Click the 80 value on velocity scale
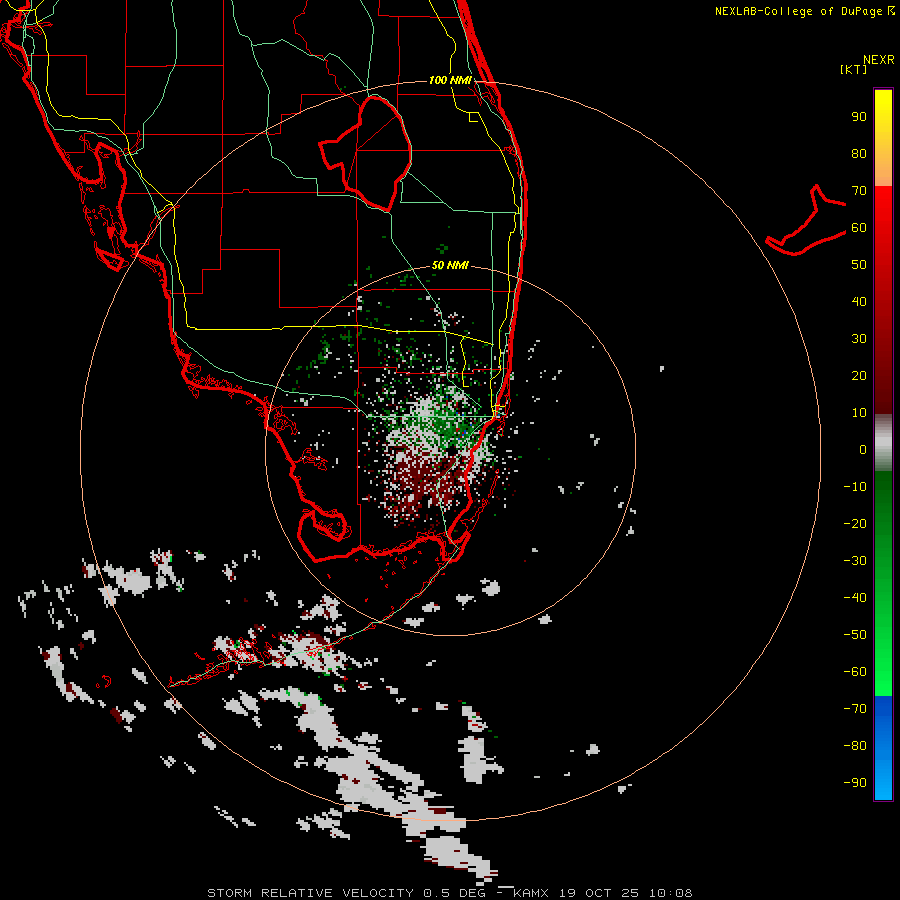Screen dimensions: 900x900 859,154
